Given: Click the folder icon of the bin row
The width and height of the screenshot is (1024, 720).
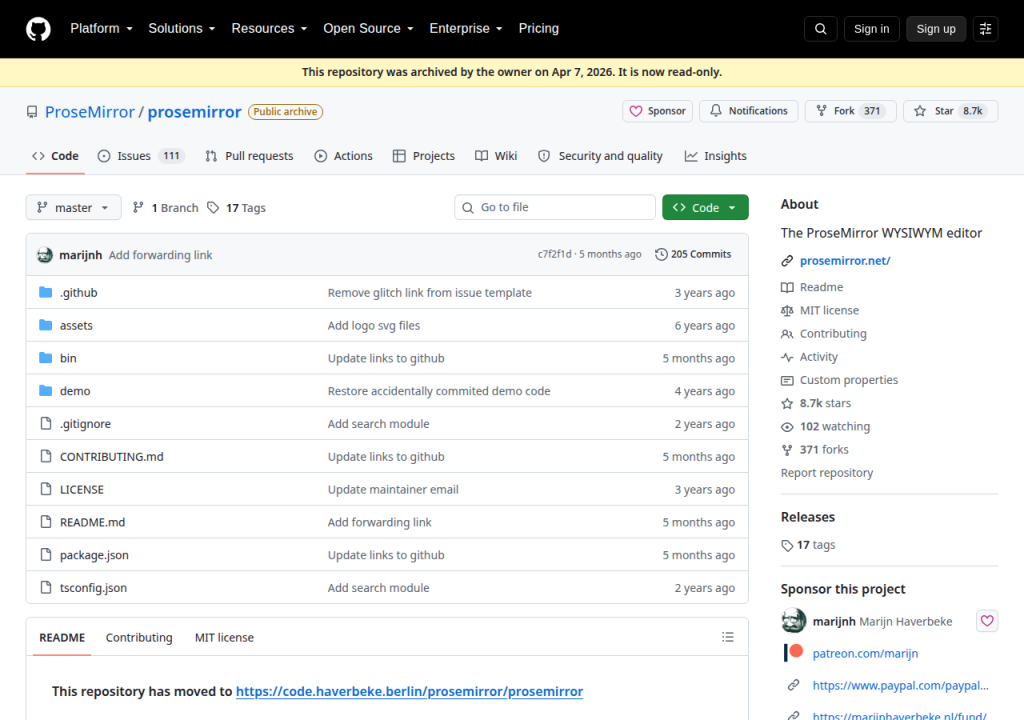Looking at the screenshot, I should point(45,357).
